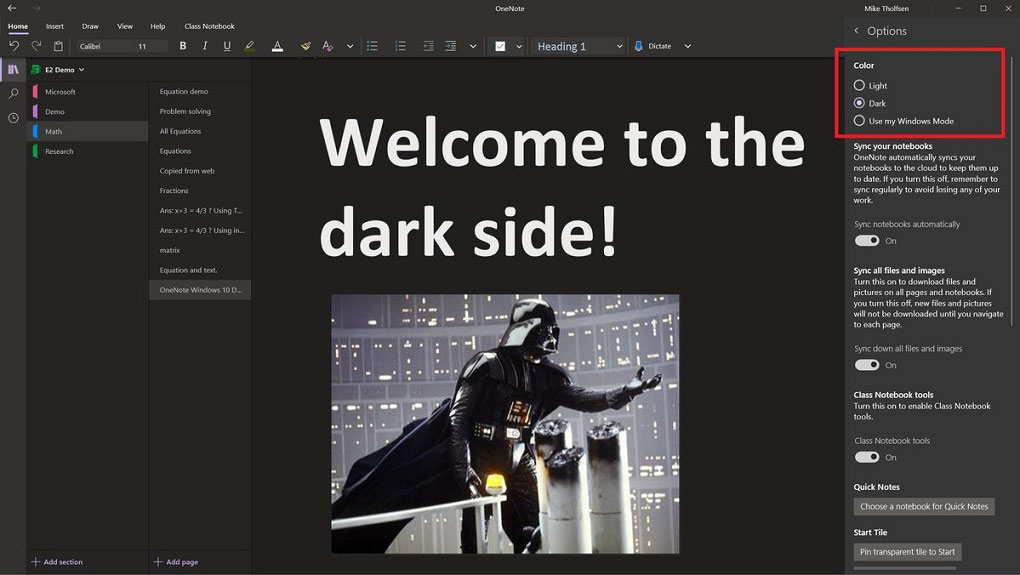Screen dimensions: 1020x575
Task: Toggle Sync notebooks automatically switch
Action: coord(866,241)
